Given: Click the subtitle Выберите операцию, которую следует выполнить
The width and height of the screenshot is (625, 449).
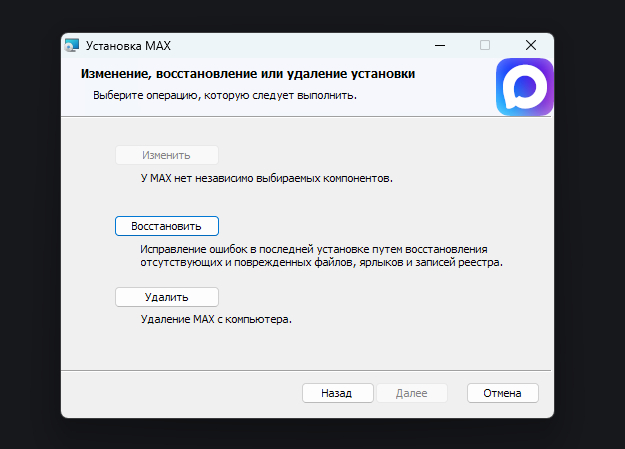Looking at the screenshot, I should pos(225,96).
